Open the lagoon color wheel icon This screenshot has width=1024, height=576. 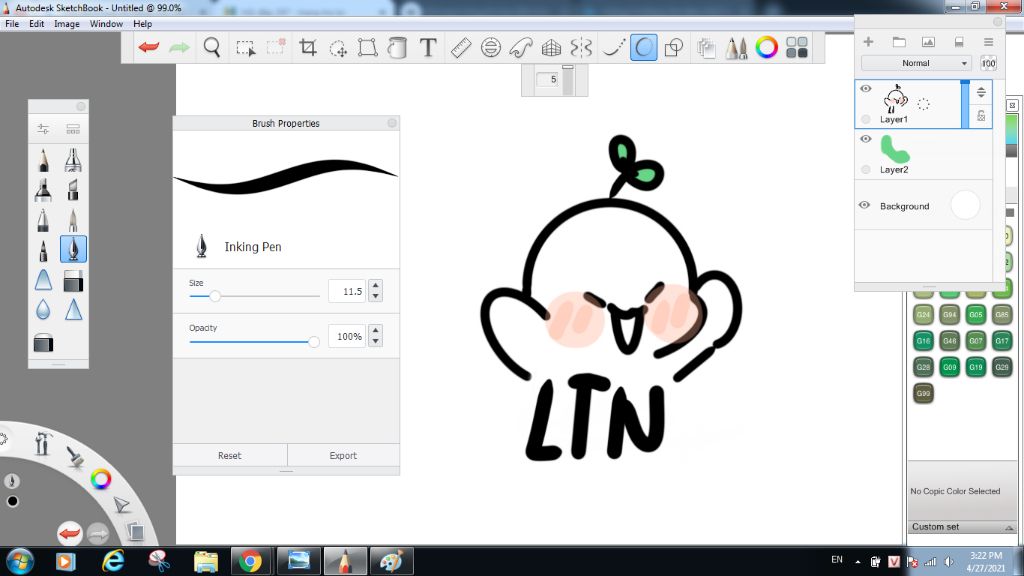(x=101, y=479)
